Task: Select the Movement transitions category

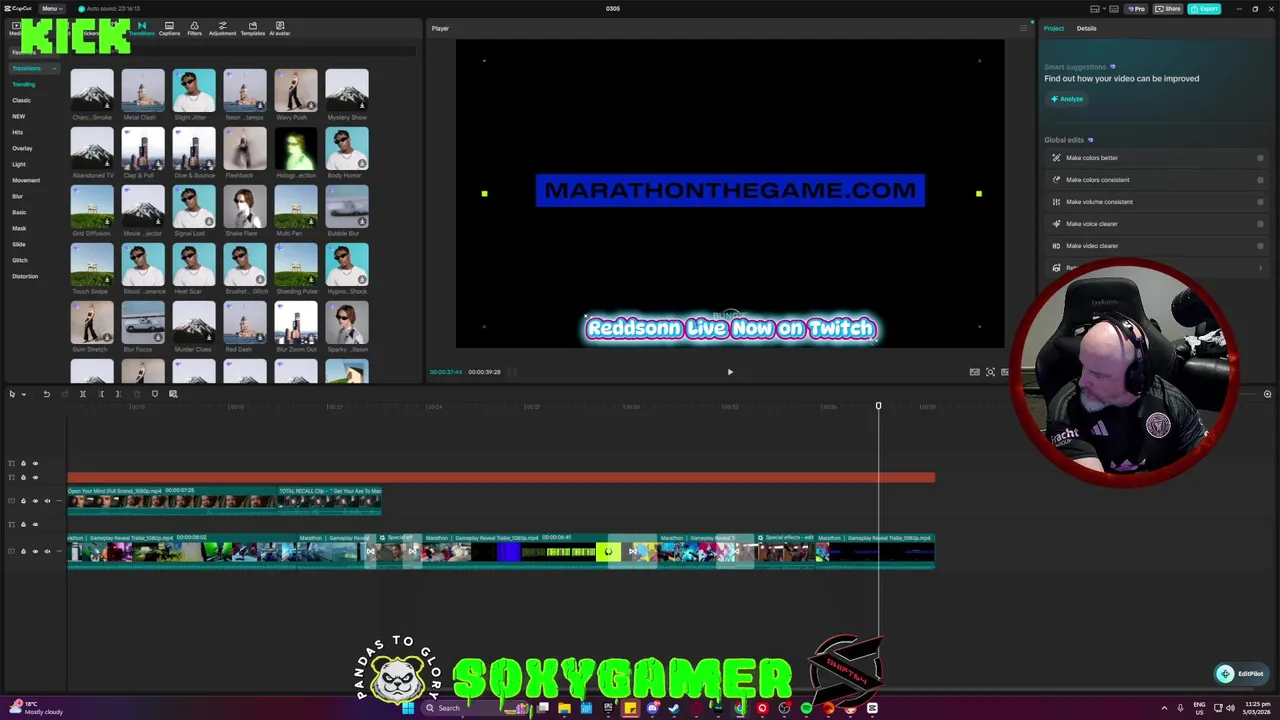Action: click(26, 180)
